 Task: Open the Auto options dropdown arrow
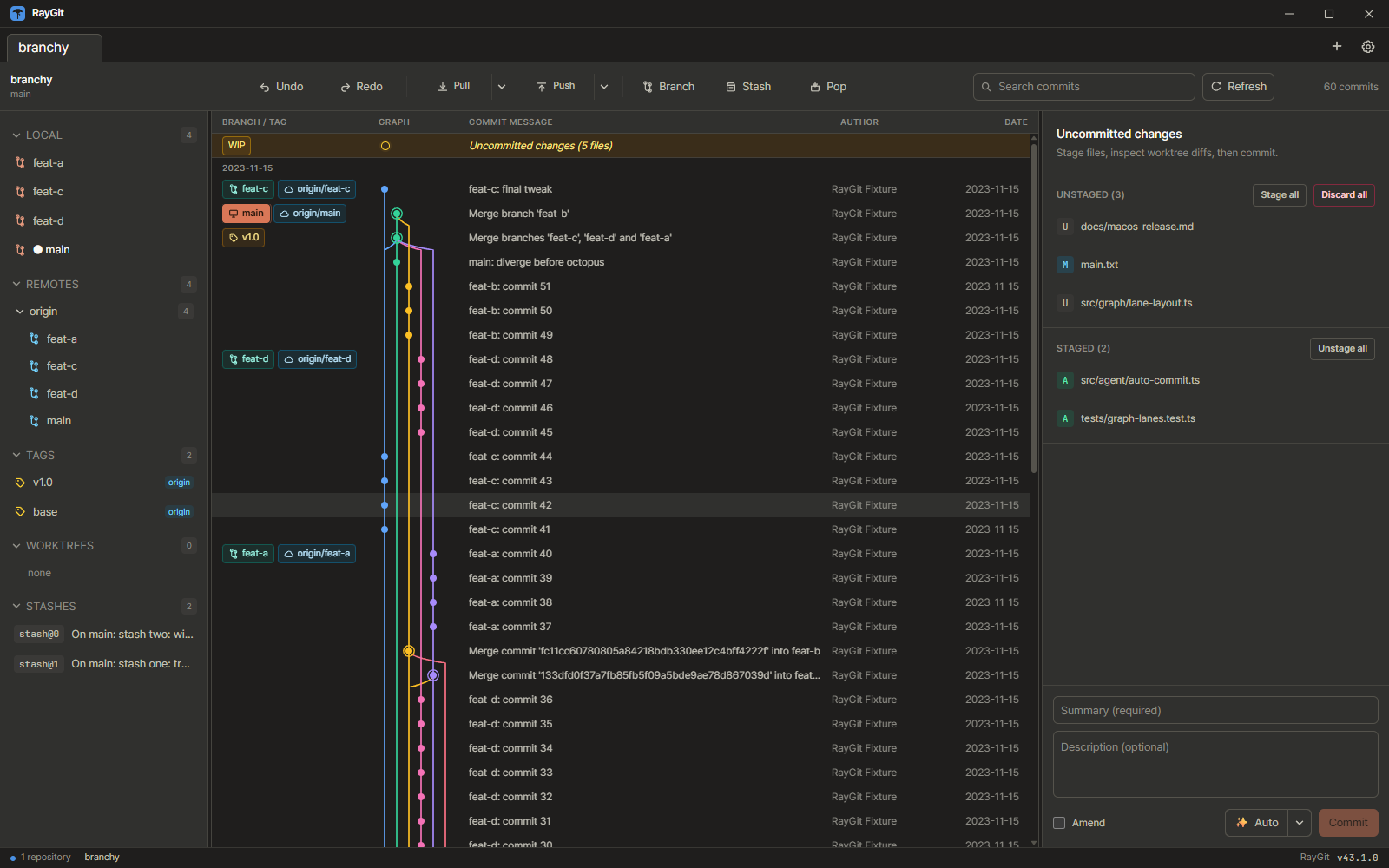(1300, 823)
